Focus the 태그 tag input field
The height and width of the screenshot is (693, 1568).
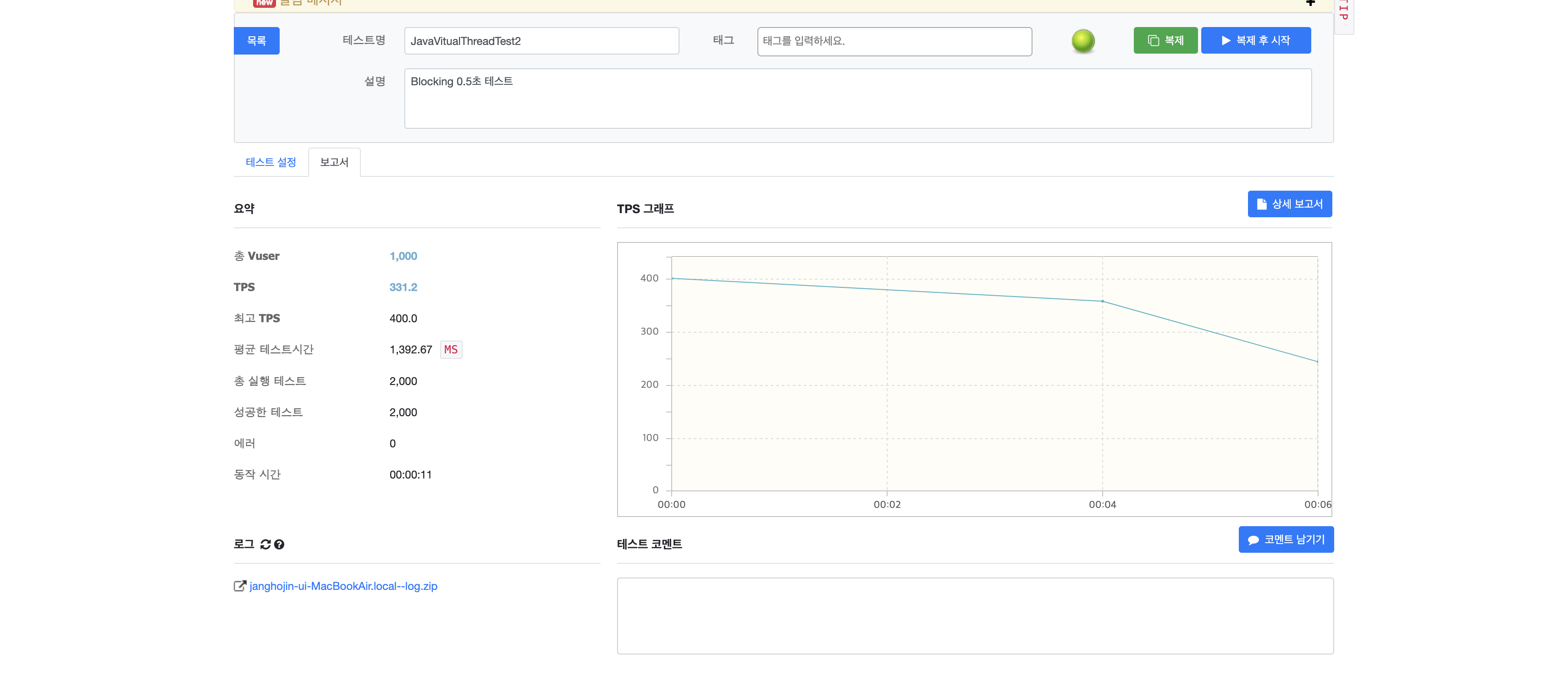[894, 41]
